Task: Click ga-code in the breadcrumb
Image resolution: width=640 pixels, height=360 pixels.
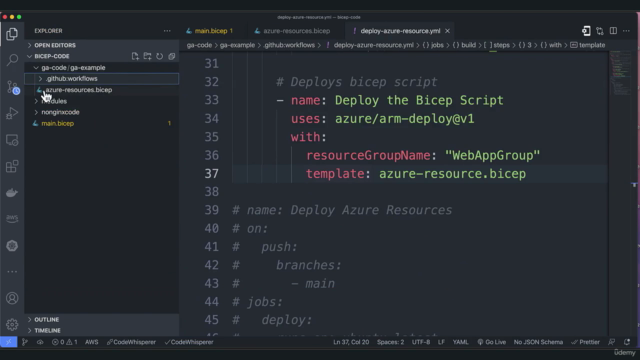Action: tap(199, 45)
